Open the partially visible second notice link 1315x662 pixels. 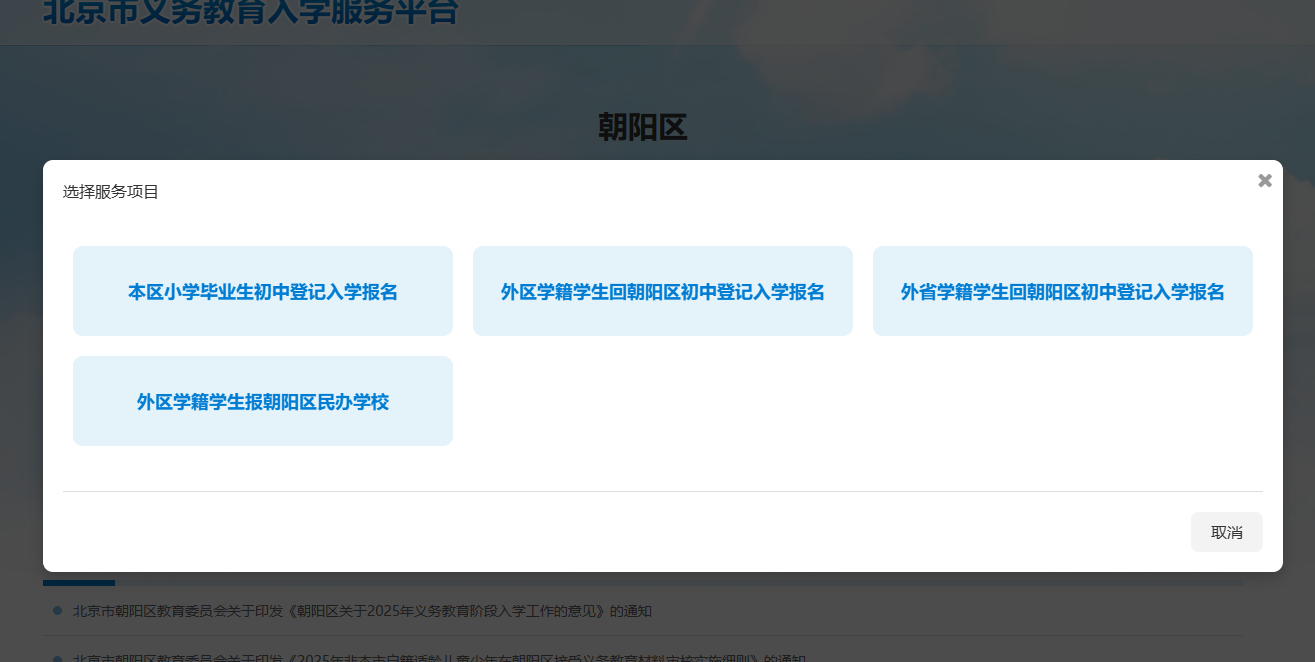click(438, 658)
